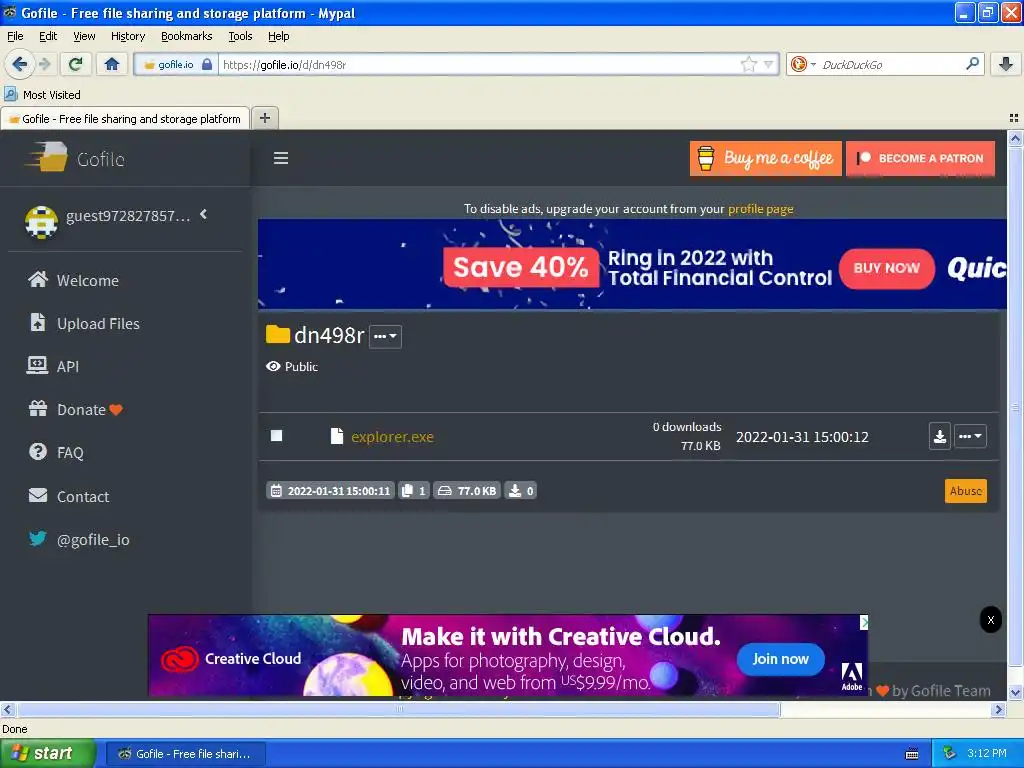Image resolution: width=1024 pixels, height=768 pixels.
Task: Go back with the browser back arrow
Action: (20, 64)
